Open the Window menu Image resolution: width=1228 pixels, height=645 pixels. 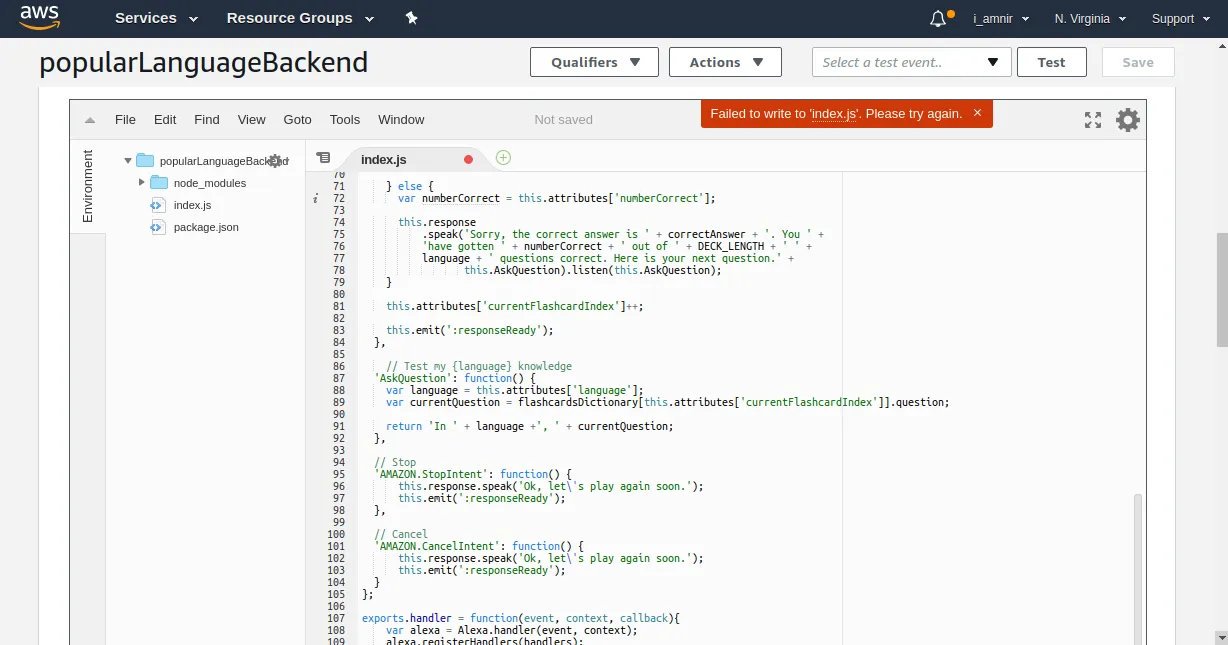click(401, 120)
